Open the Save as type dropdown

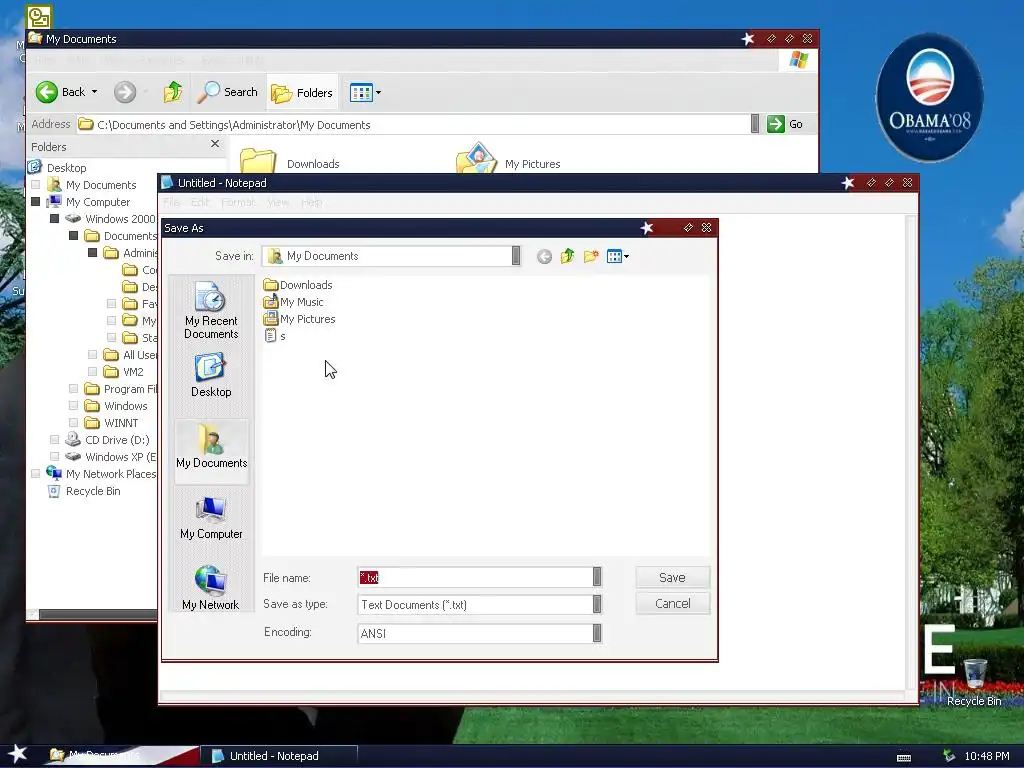coord(597,604)
